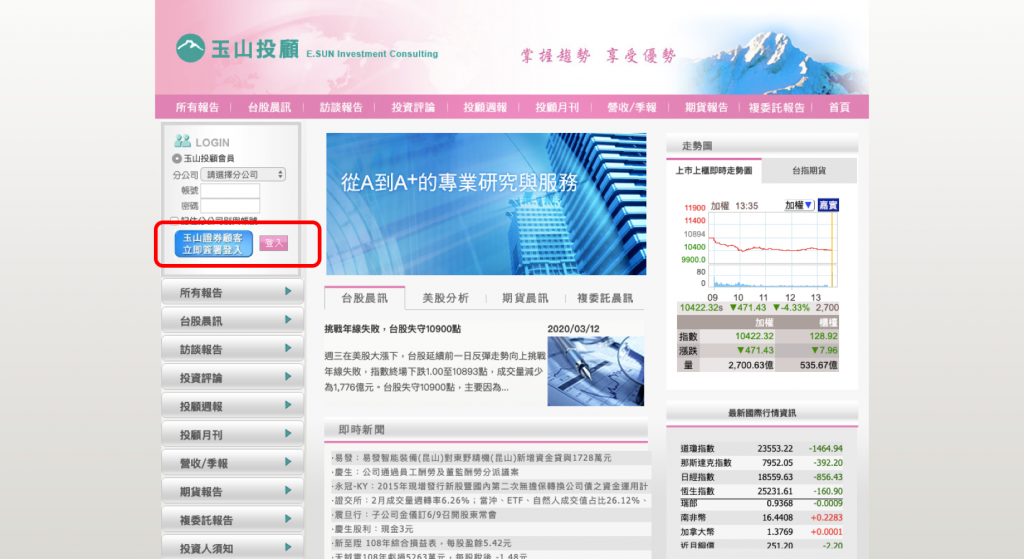
Task: Click the arrow icon beside 營收/季報 in sidebar
Action: (x=288, y=462)
